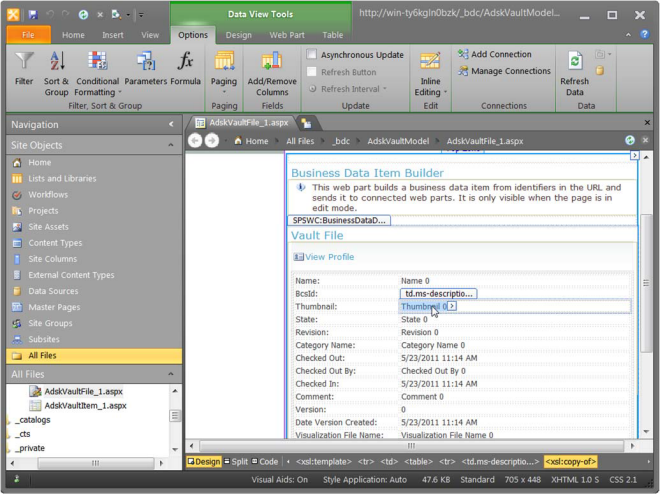660x494 pixels.
Task: Open the _catalogs folder
Action: tap(32, 420)
